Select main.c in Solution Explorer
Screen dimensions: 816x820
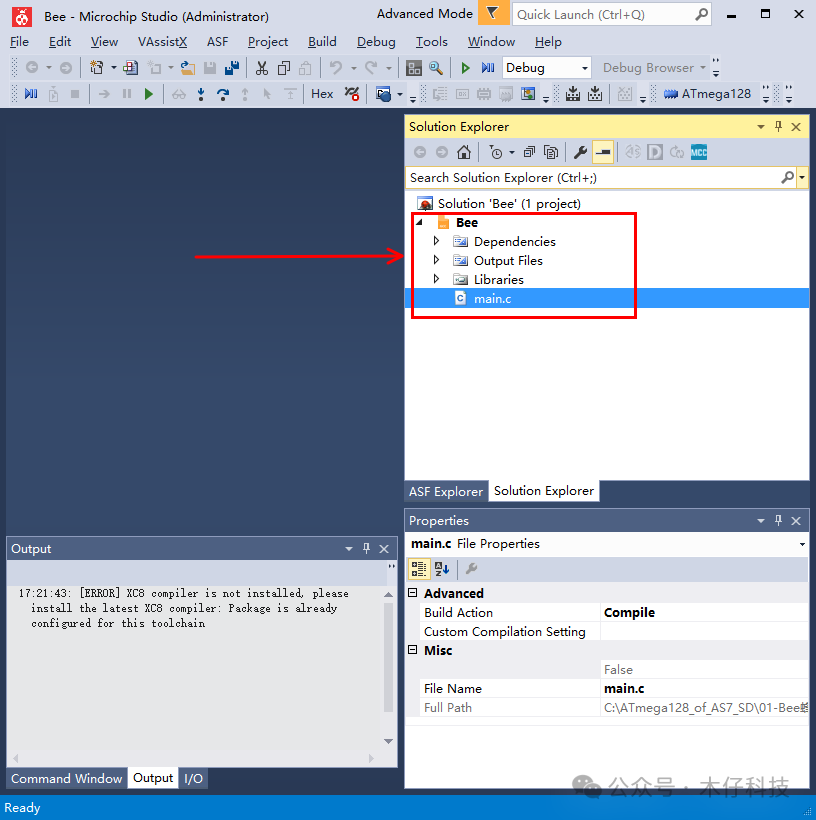pos(492,299)
